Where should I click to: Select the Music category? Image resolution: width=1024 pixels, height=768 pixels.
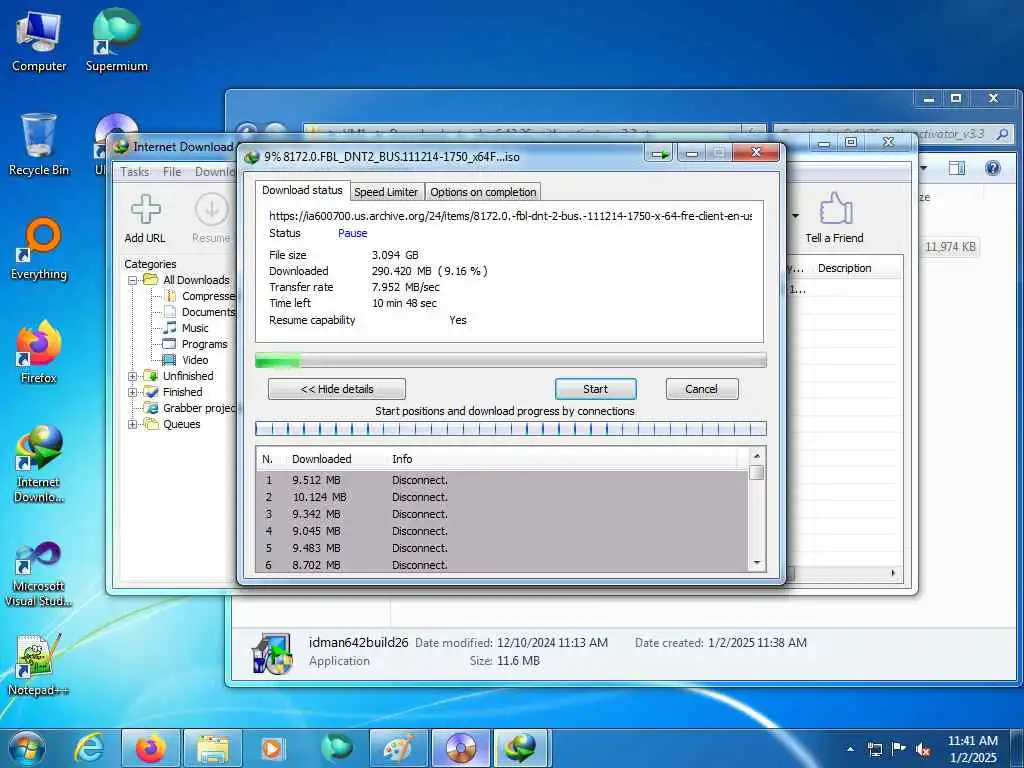[195, 328]
